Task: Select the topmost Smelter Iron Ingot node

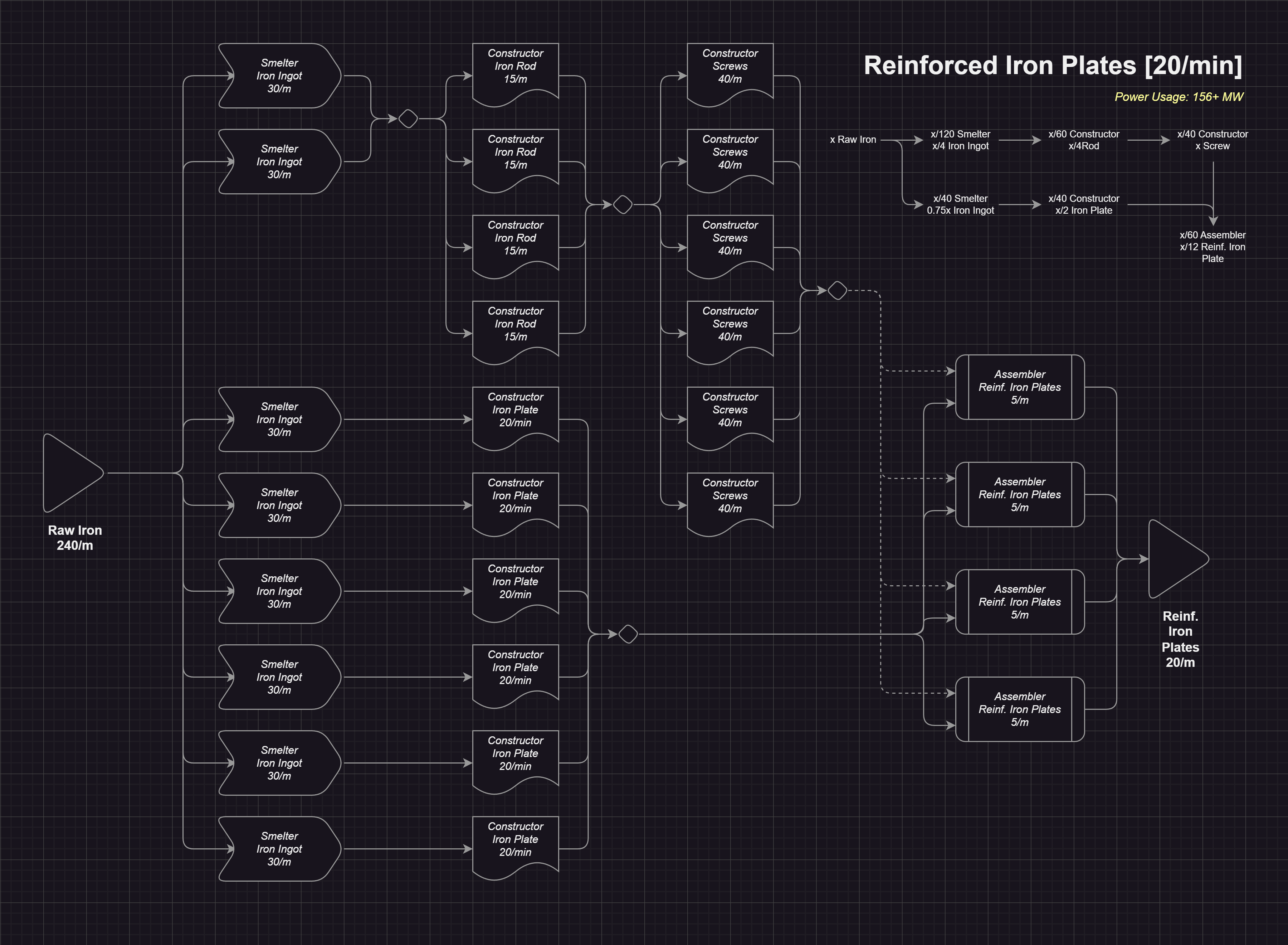Action: tap(279, 76)
